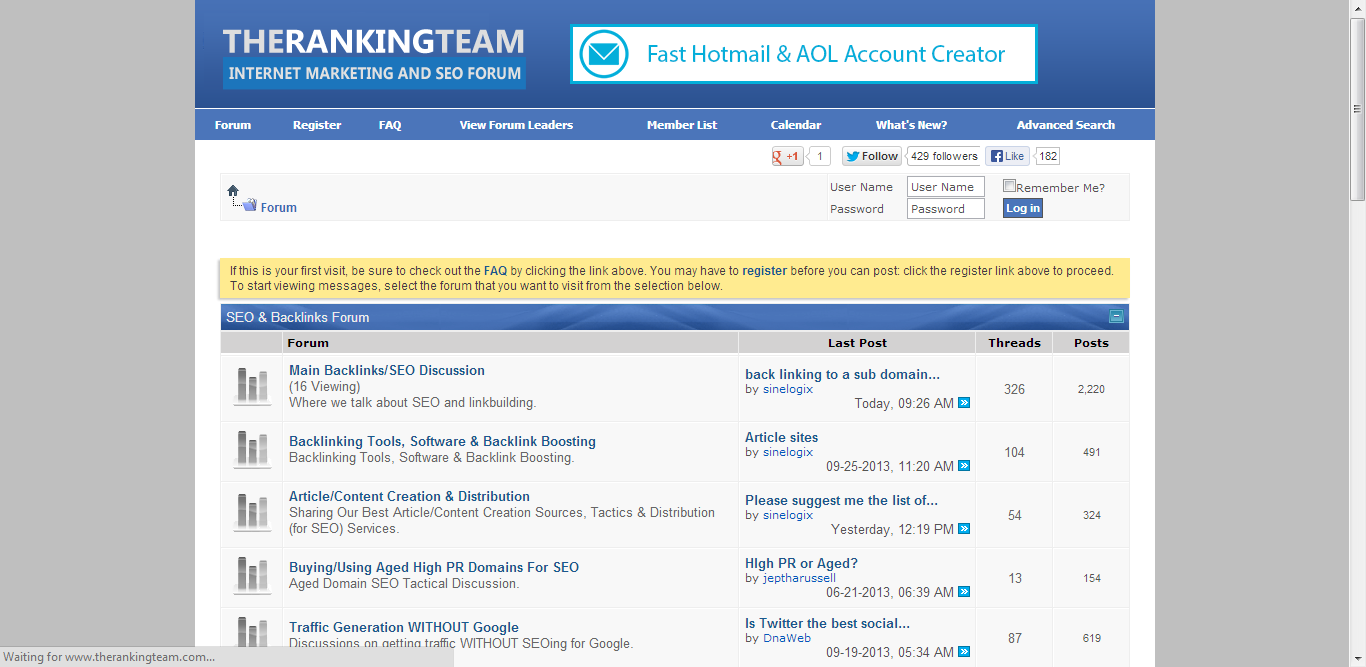Click forum icon beside Article/Content Creation row
The width and height of the screenshot is (1366, 667).
(x=252, y=512)
